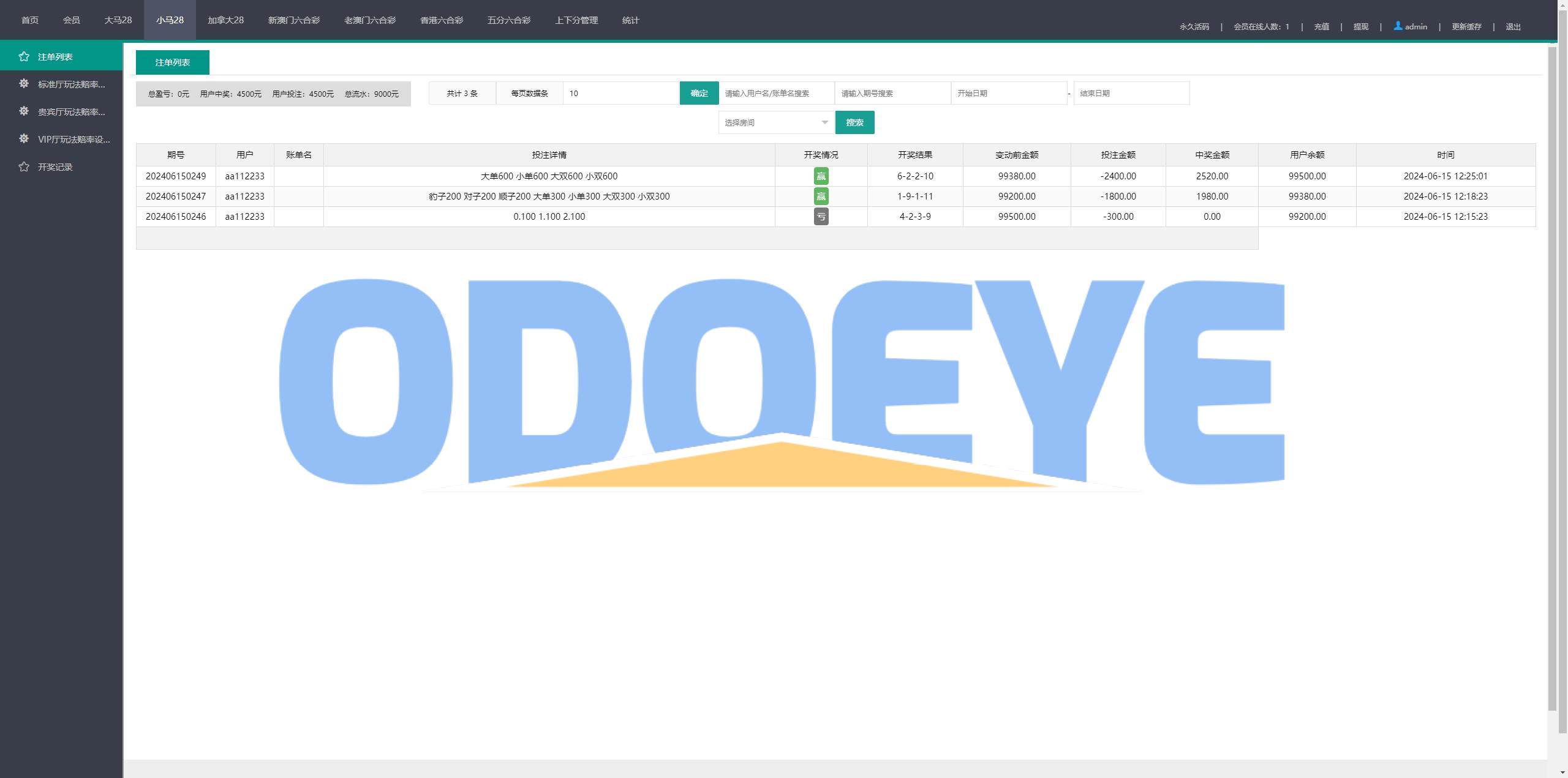
Task: Click the 投注详情 column header
Action: click(x=549, y=155)
